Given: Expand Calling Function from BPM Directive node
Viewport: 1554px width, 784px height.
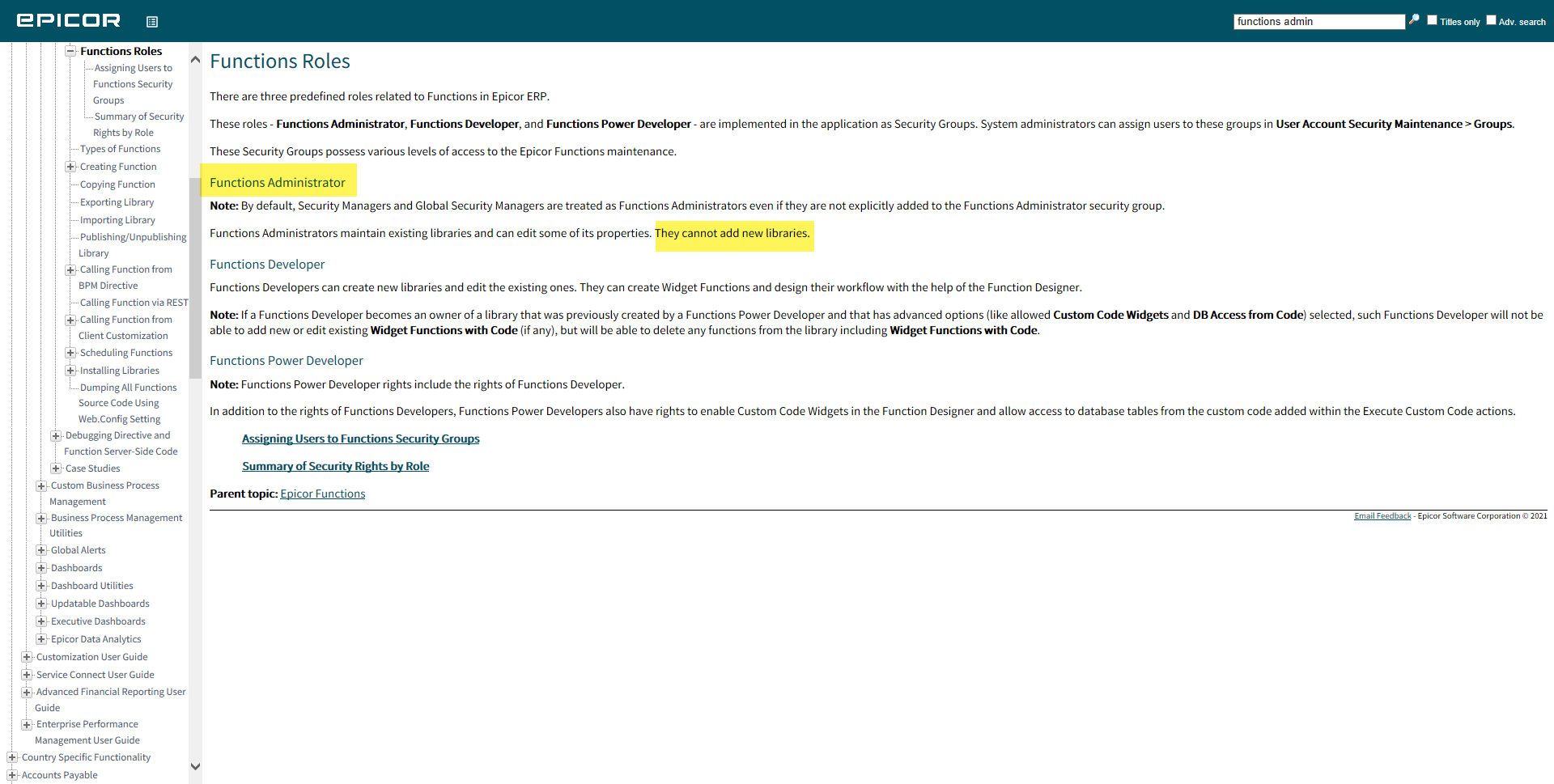Looking at the screenshot, I should [x=70, y=270].
